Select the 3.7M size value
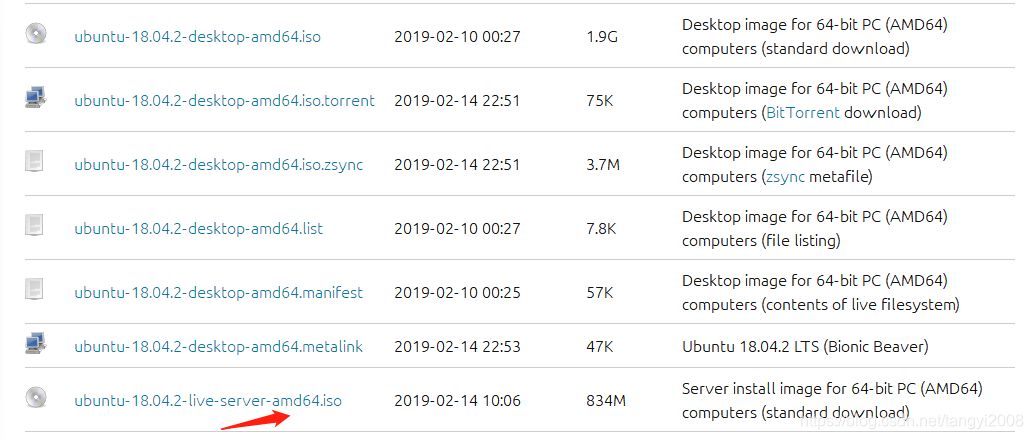Screen dimensions: 1033x439 click(603, 165)
